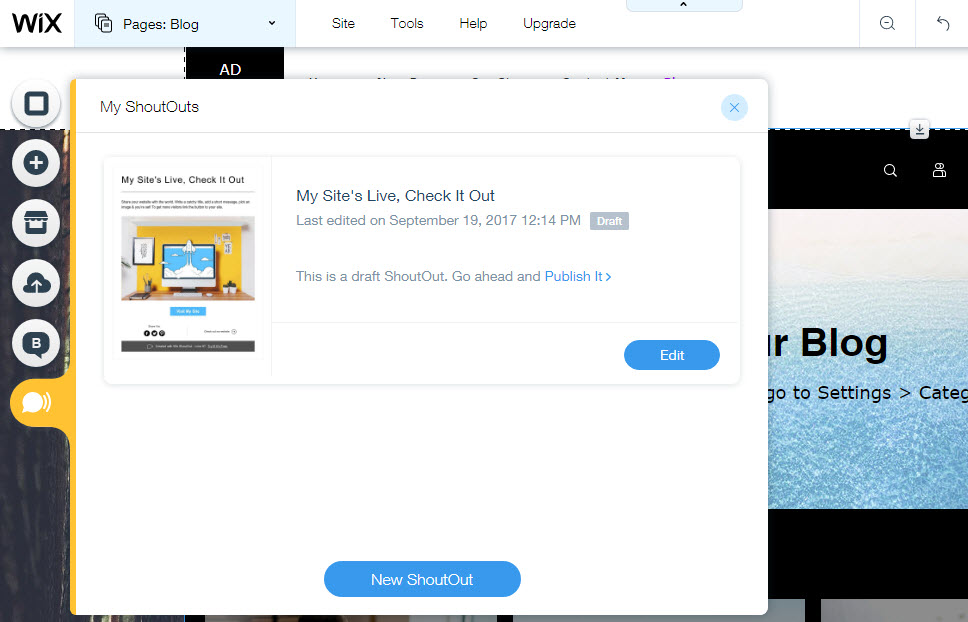Open the Background panel square icon
Screen dimensions: 968x622
[36, 103]
